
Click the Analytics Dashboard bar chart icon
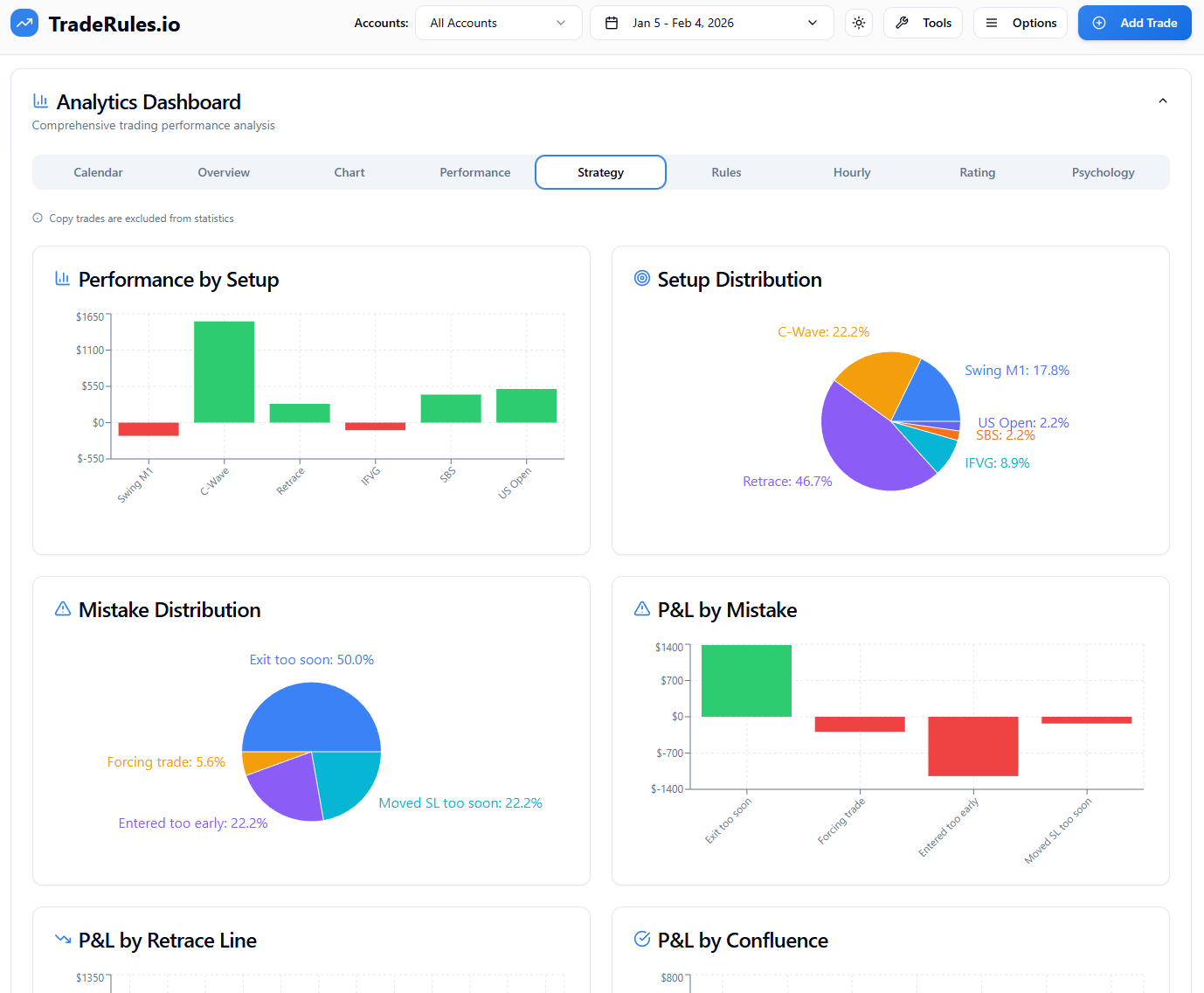click(40, 101)
